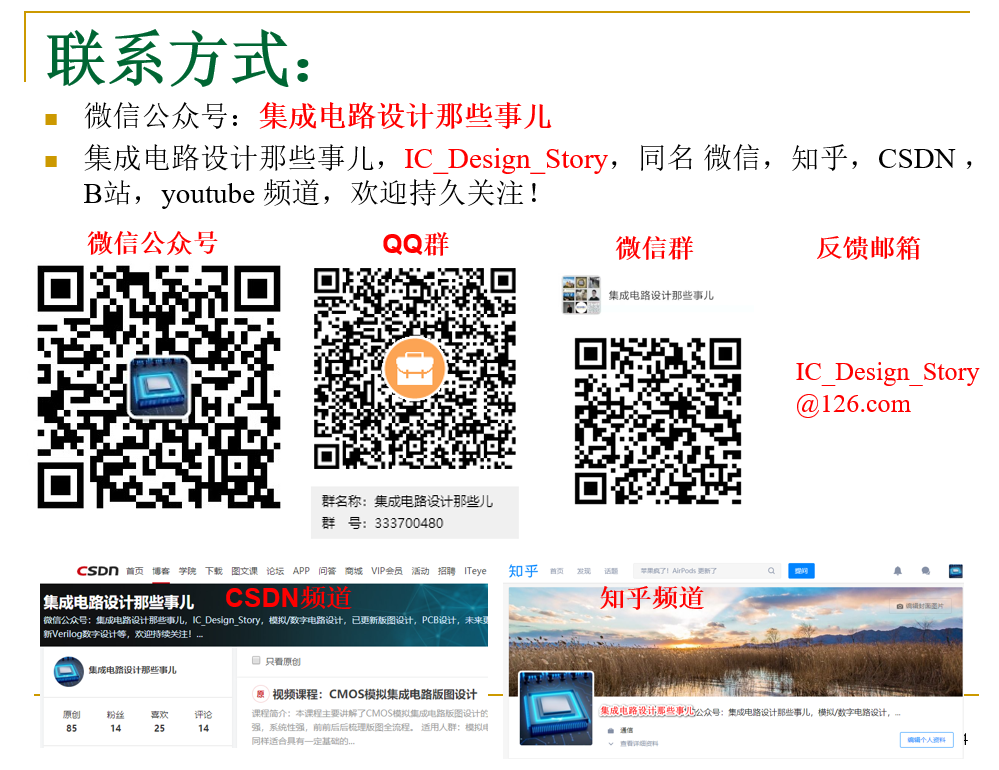Open Zhihu messages chat bubble icon
999x770 pixels.
926,571
